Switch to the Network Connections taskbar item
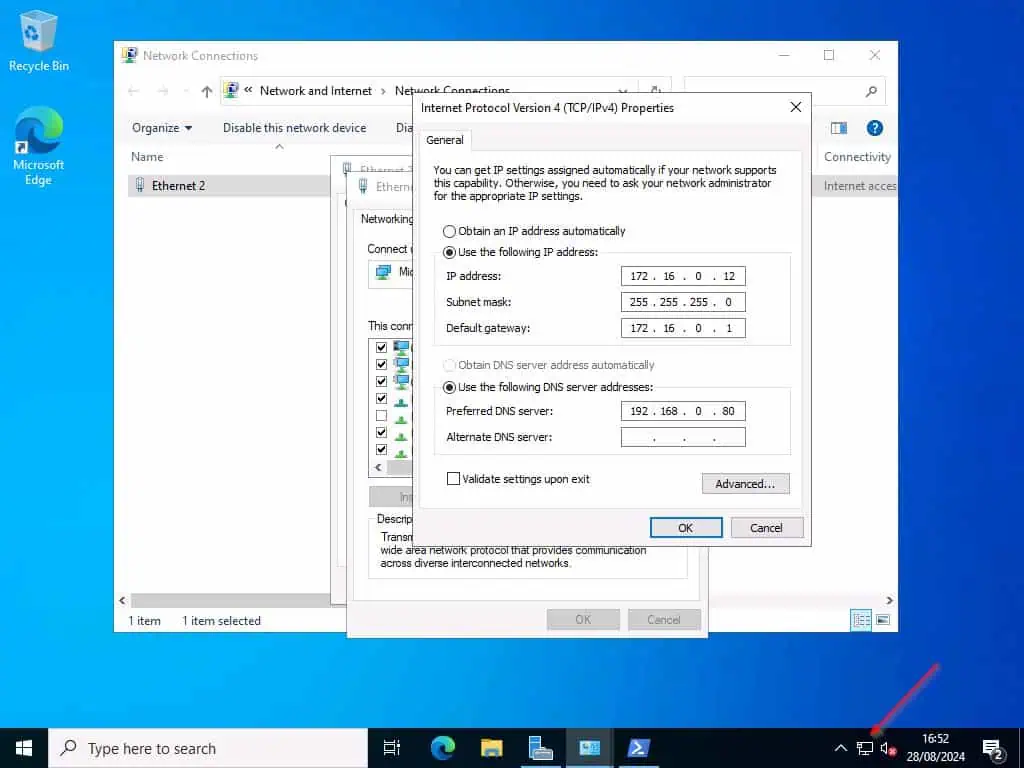 click(x=589, y=748)
